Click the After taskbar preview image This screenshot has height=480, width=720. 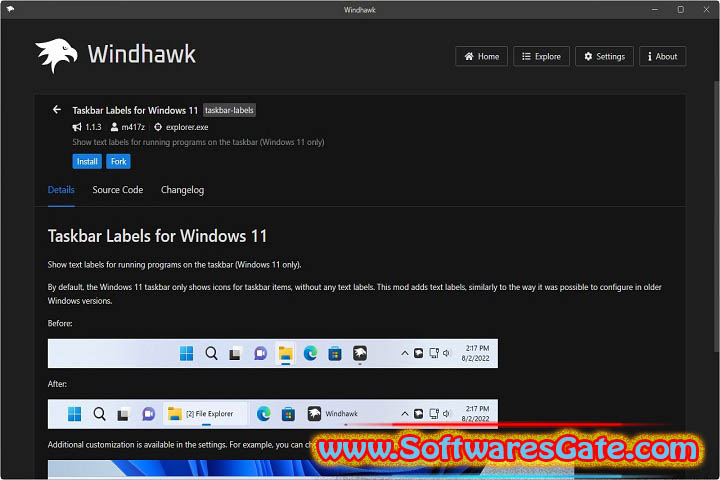click(x=273, y=414)
